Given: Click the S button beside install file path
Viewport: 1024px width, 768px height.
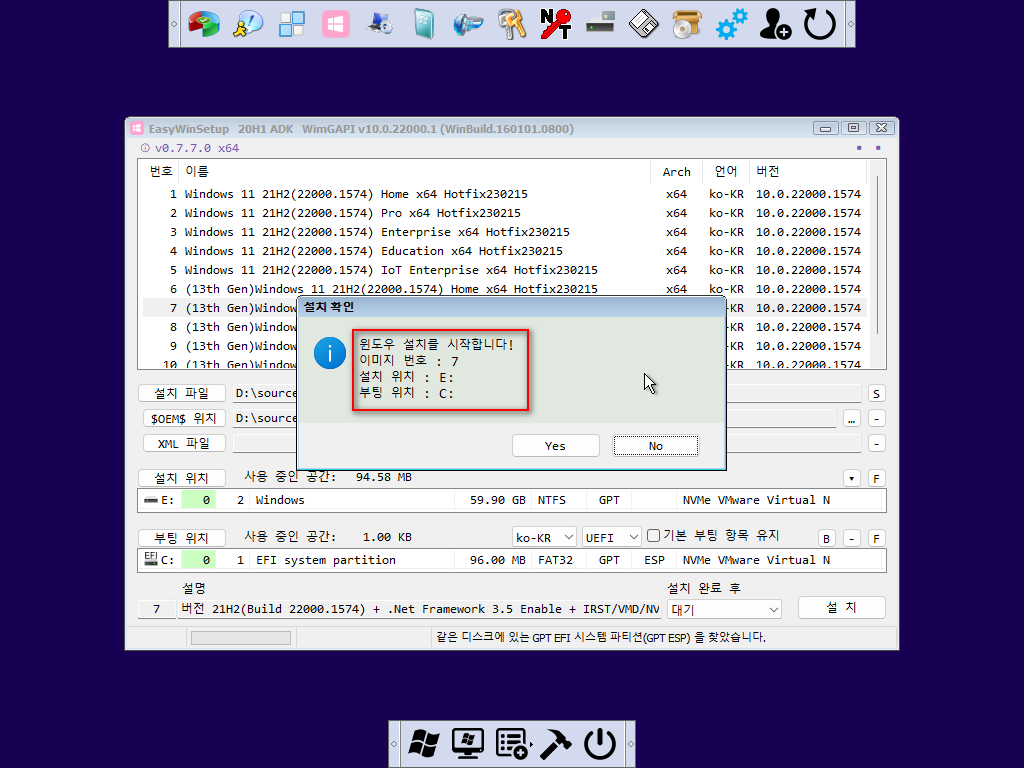Looking at the screenshot, I should (x=876, y=394).
